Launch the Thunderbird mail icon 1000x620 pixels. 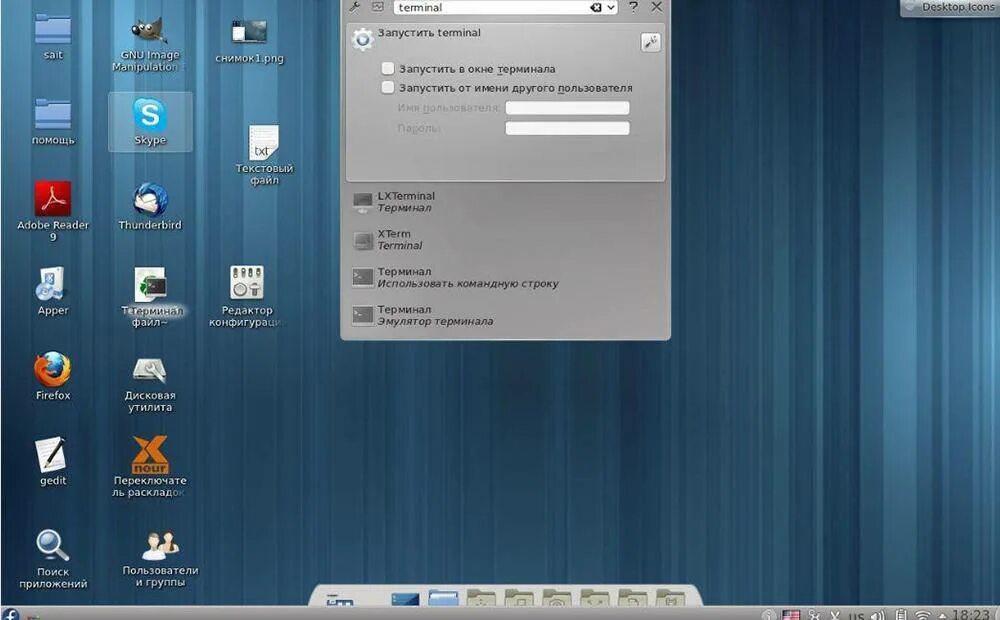[150, 207]
